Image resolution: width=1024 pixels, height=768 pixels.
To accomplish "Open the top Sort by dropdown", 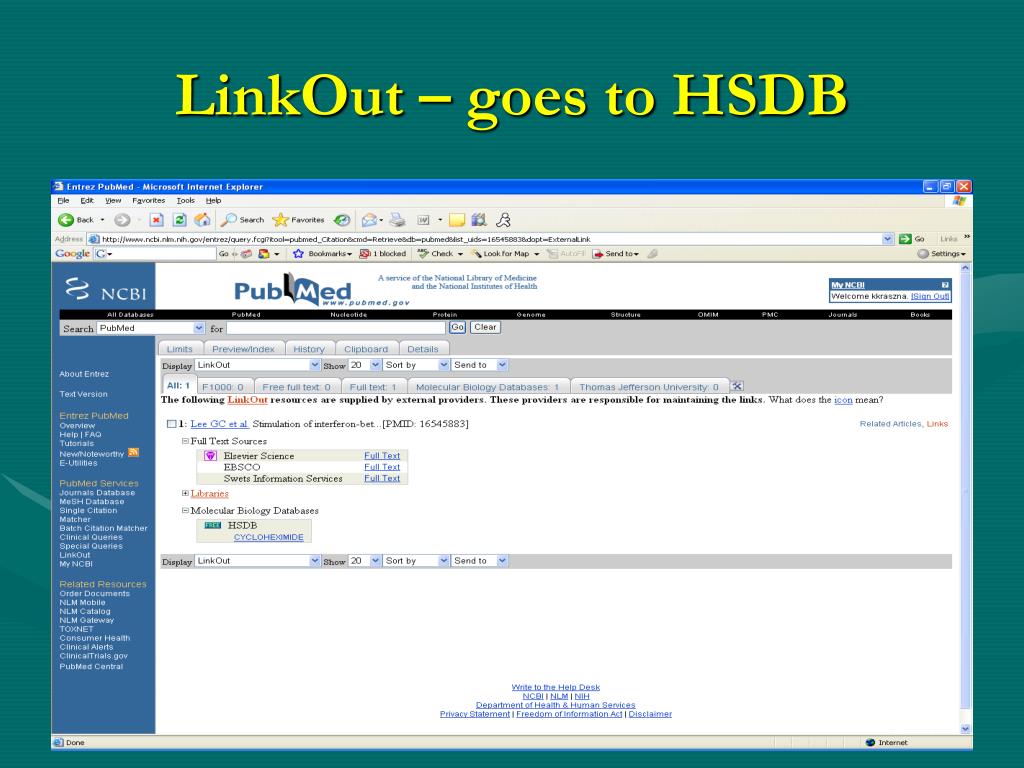I will (x=444, y=365).
